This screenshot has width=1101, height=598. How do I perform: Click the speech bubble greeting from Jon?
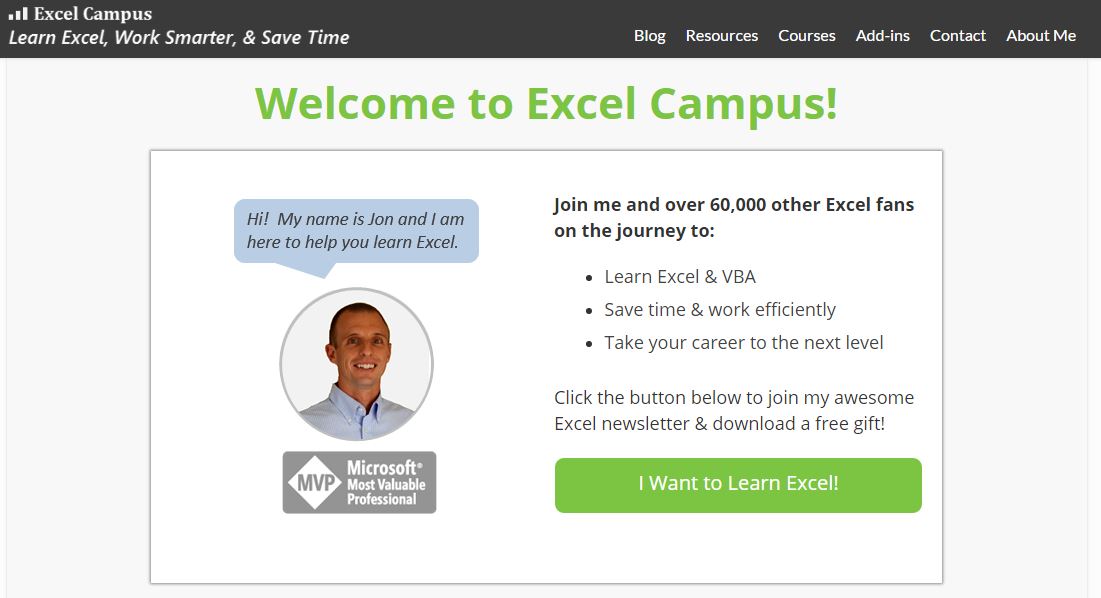[356, 231]
